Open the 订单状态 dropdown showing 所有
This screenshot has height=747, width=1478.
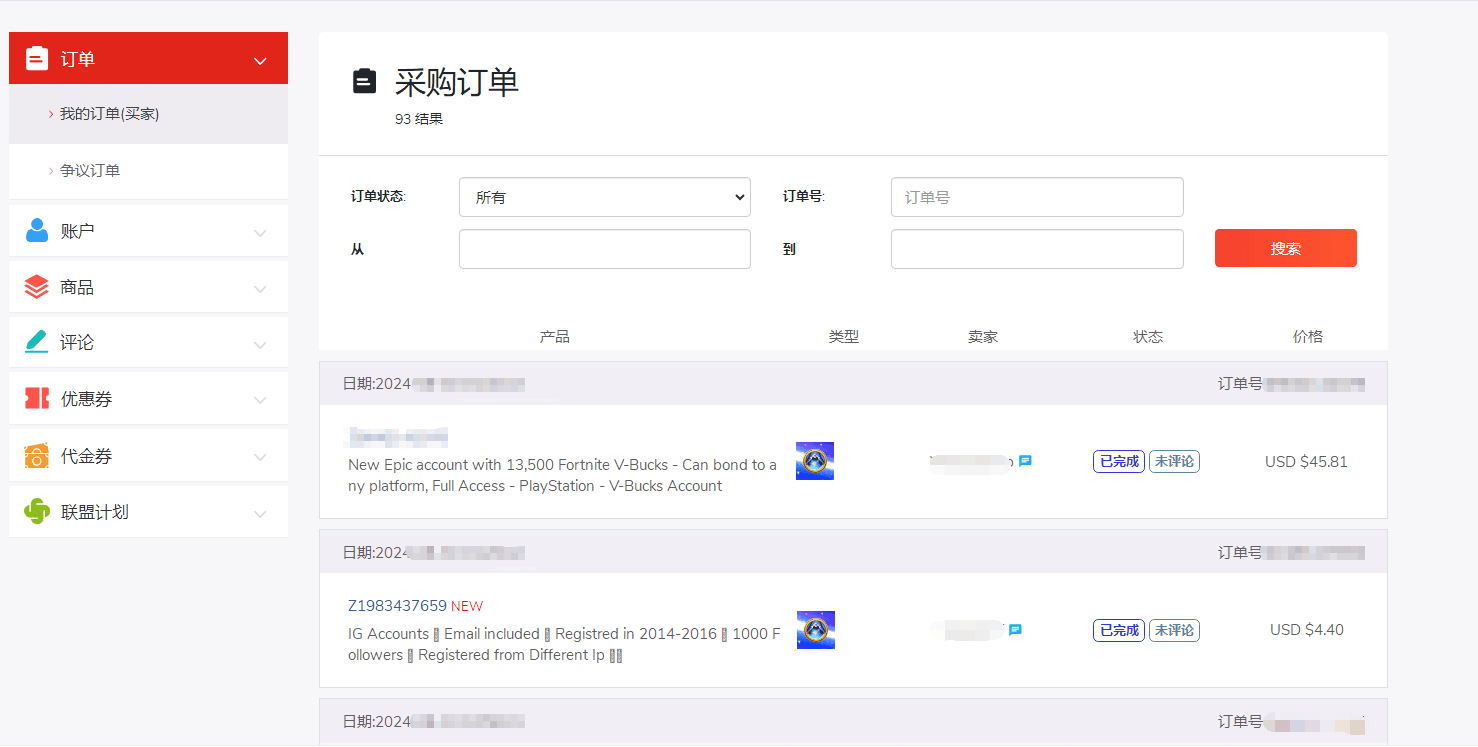tap(604, 197)
